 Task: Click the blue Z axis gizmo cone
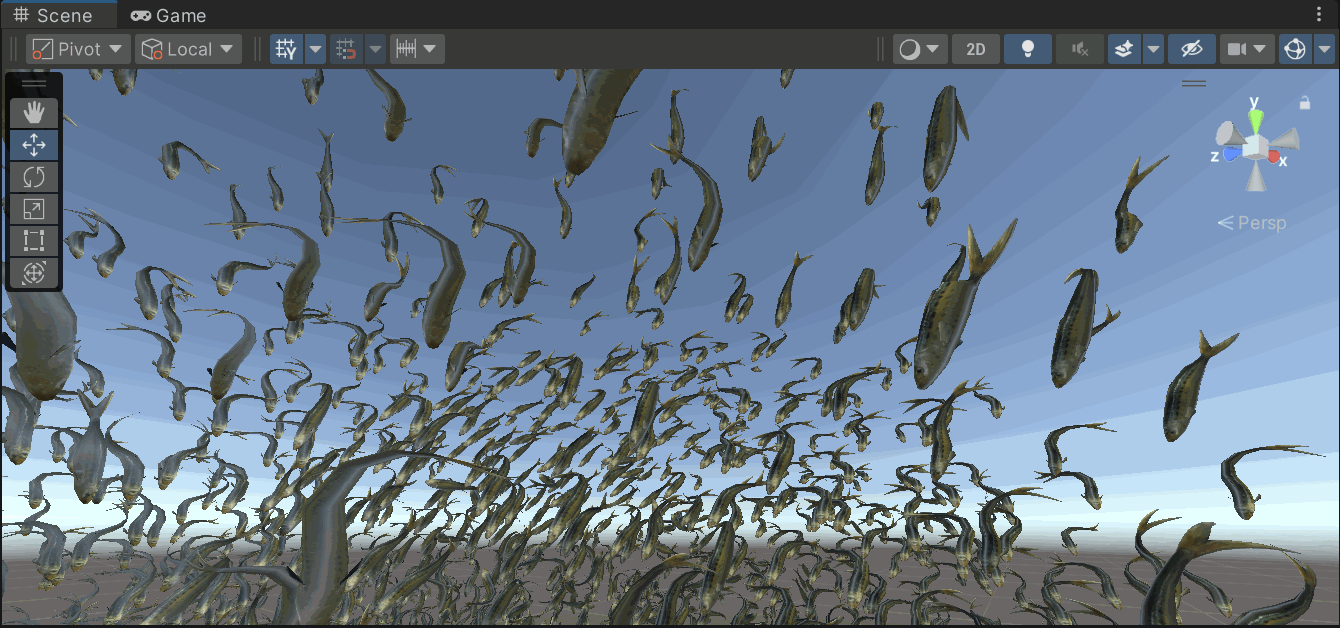1231,154
